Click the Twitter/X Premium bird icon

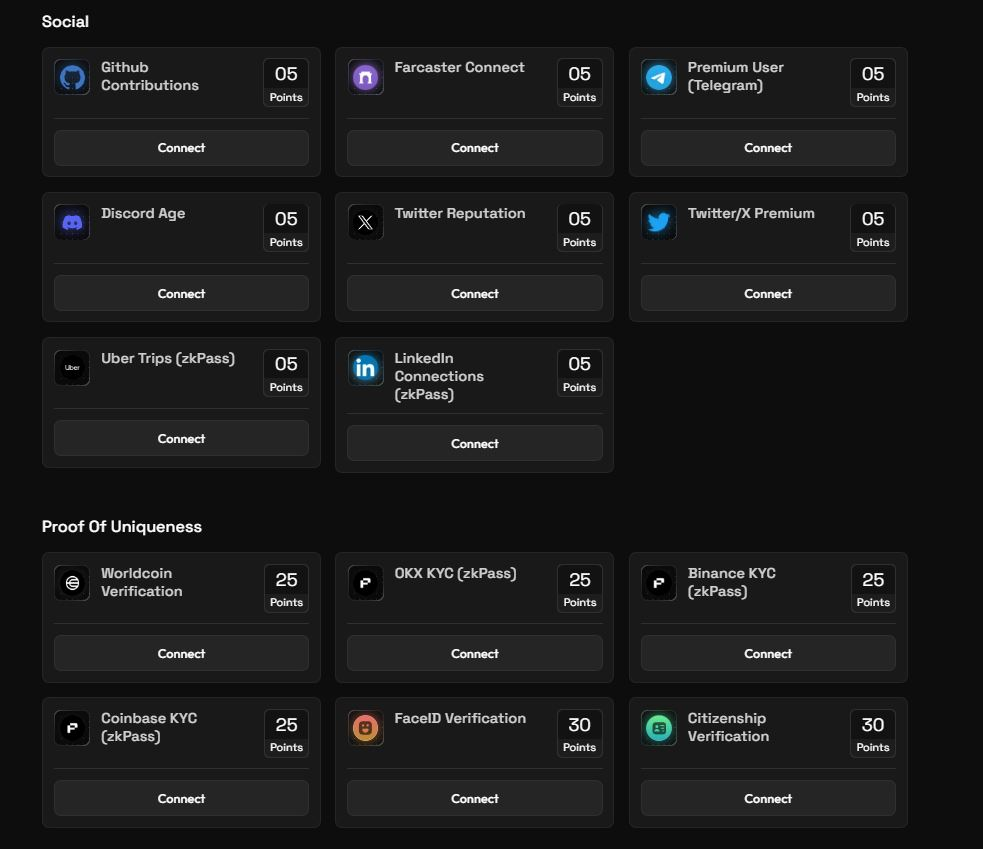click(x=659, y=222)
